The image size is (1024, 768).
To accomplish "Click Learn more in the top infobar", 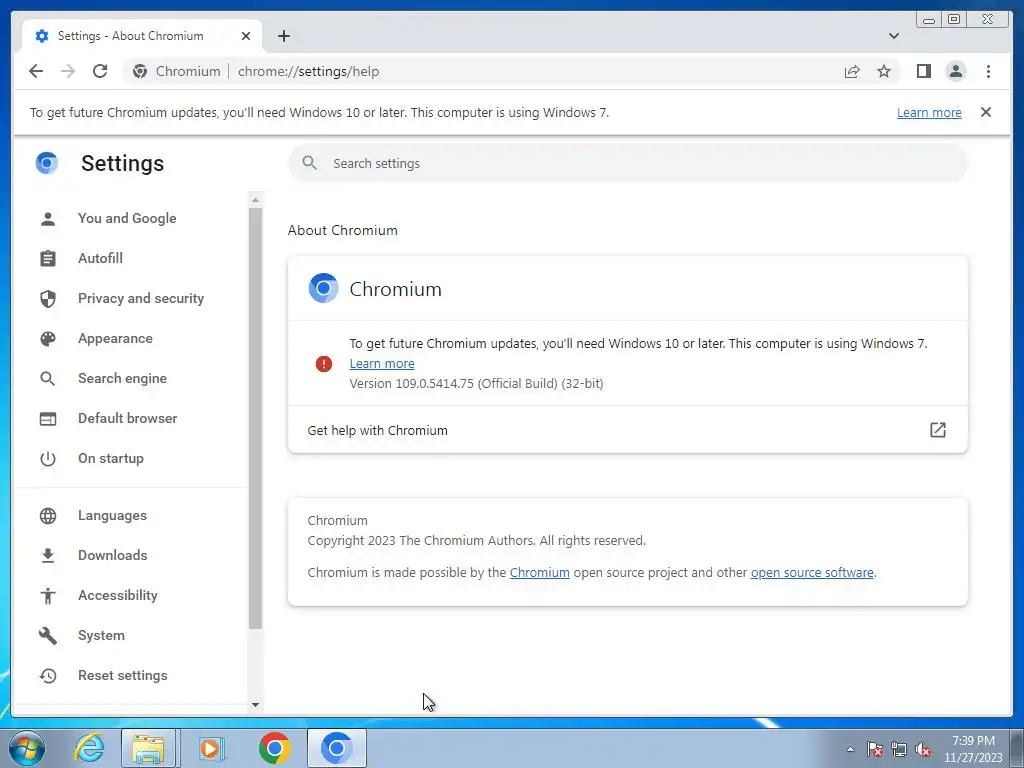I will [929, 112].
